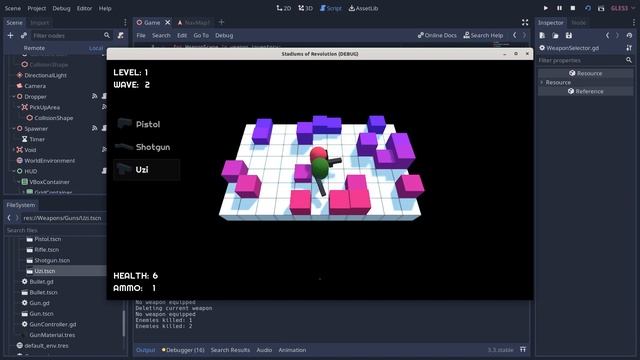Open Search Help

tap(483, 35)
